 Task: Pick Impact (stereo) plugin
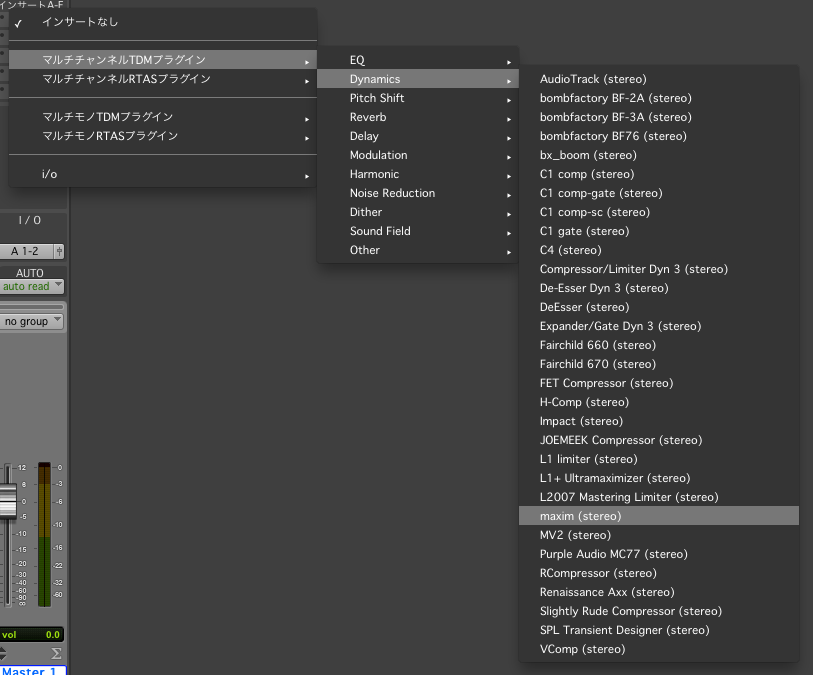659,421
